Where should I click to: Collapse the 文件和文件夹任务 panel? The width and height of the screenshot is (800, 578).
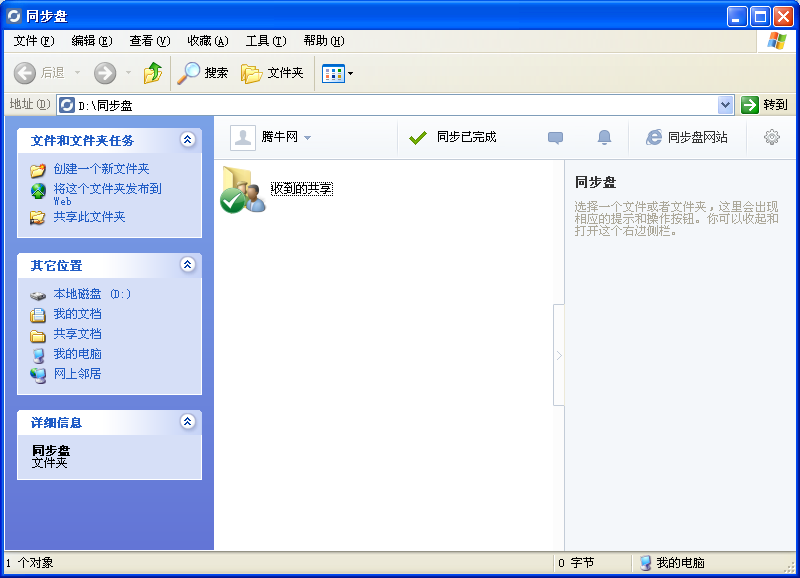[188, 139]
